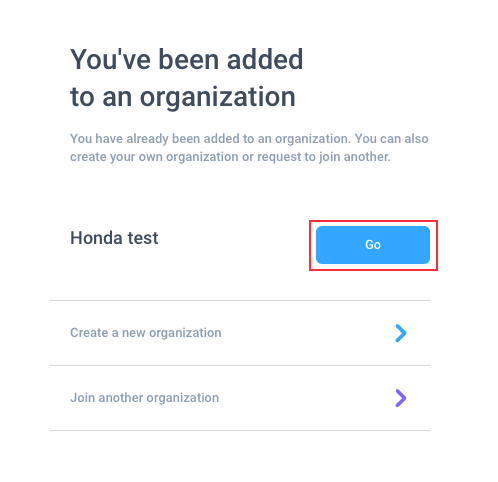Expand the Join another organization row

coord(240,398)
